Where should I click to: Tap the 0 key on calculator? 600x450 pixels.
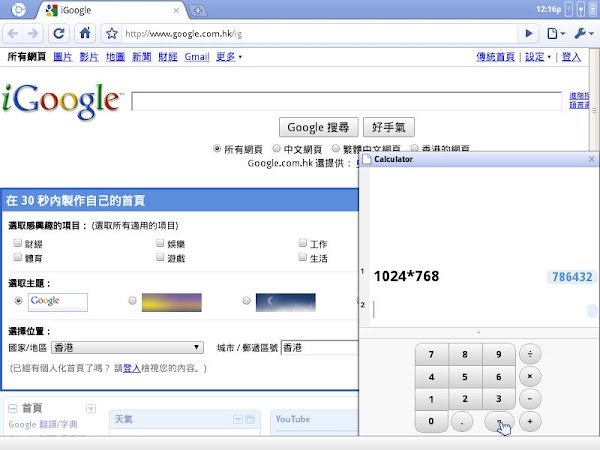coord(431,421)
